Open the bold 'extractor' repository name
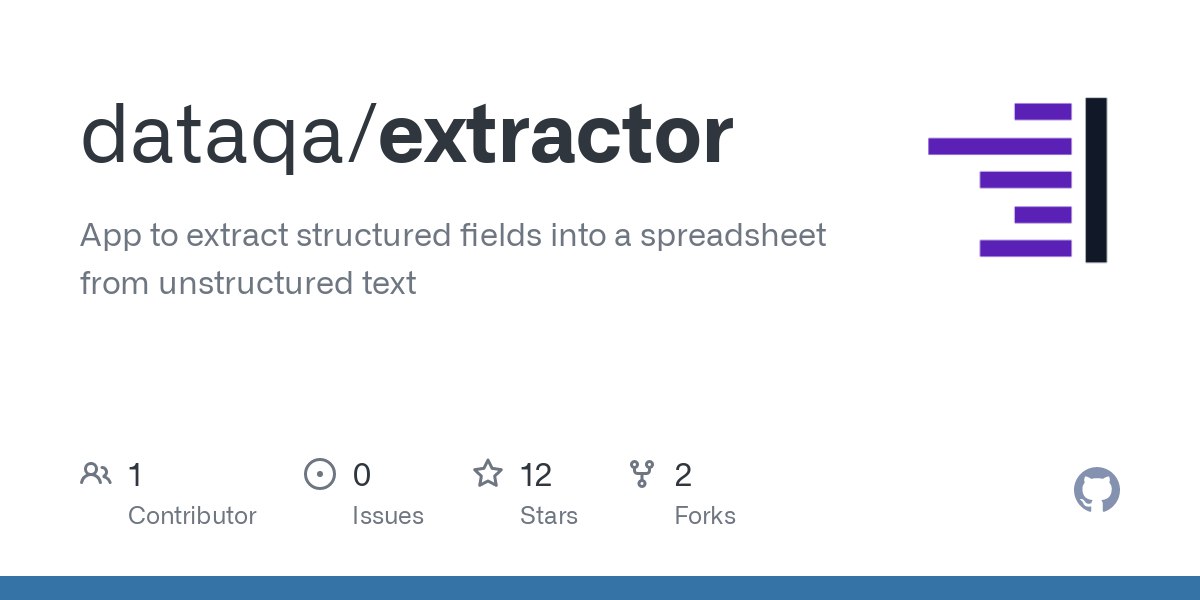The height and width of the screenshot is (600, 1200). pos(556,137)
